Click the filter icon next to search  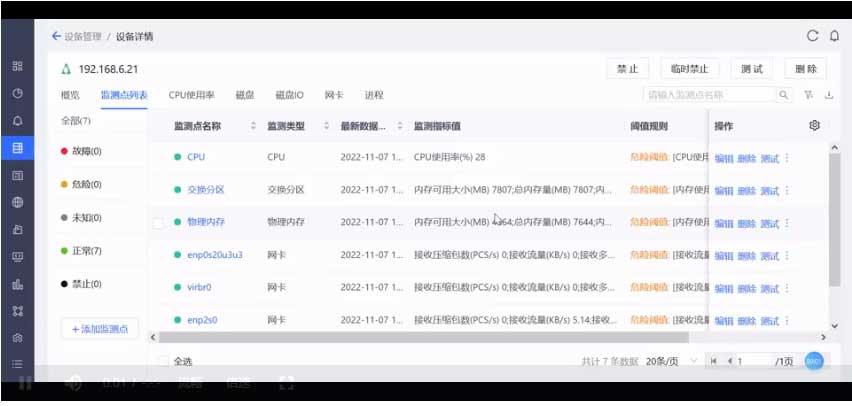point(809,95)
